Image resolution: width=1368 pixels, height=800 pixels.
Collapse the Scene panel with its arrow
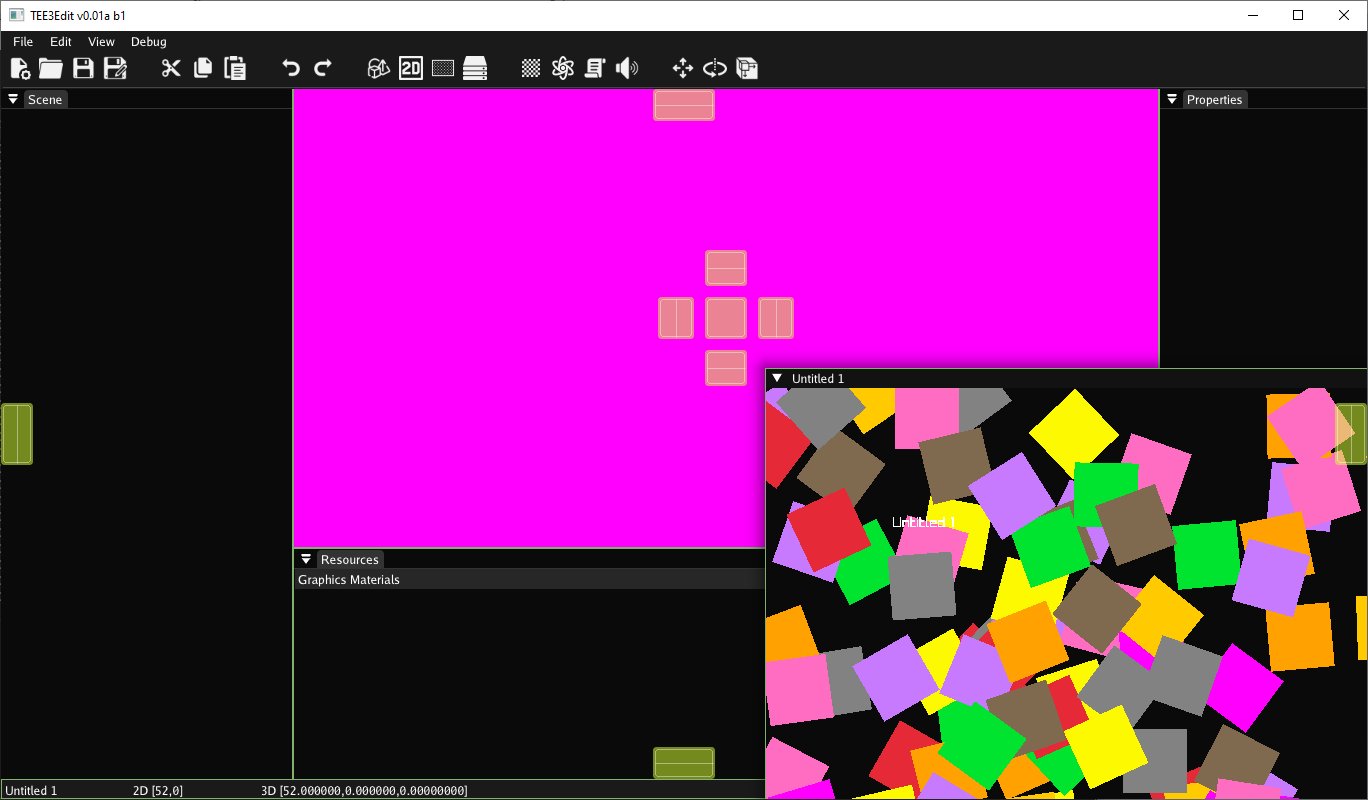[x=12, y=99]
